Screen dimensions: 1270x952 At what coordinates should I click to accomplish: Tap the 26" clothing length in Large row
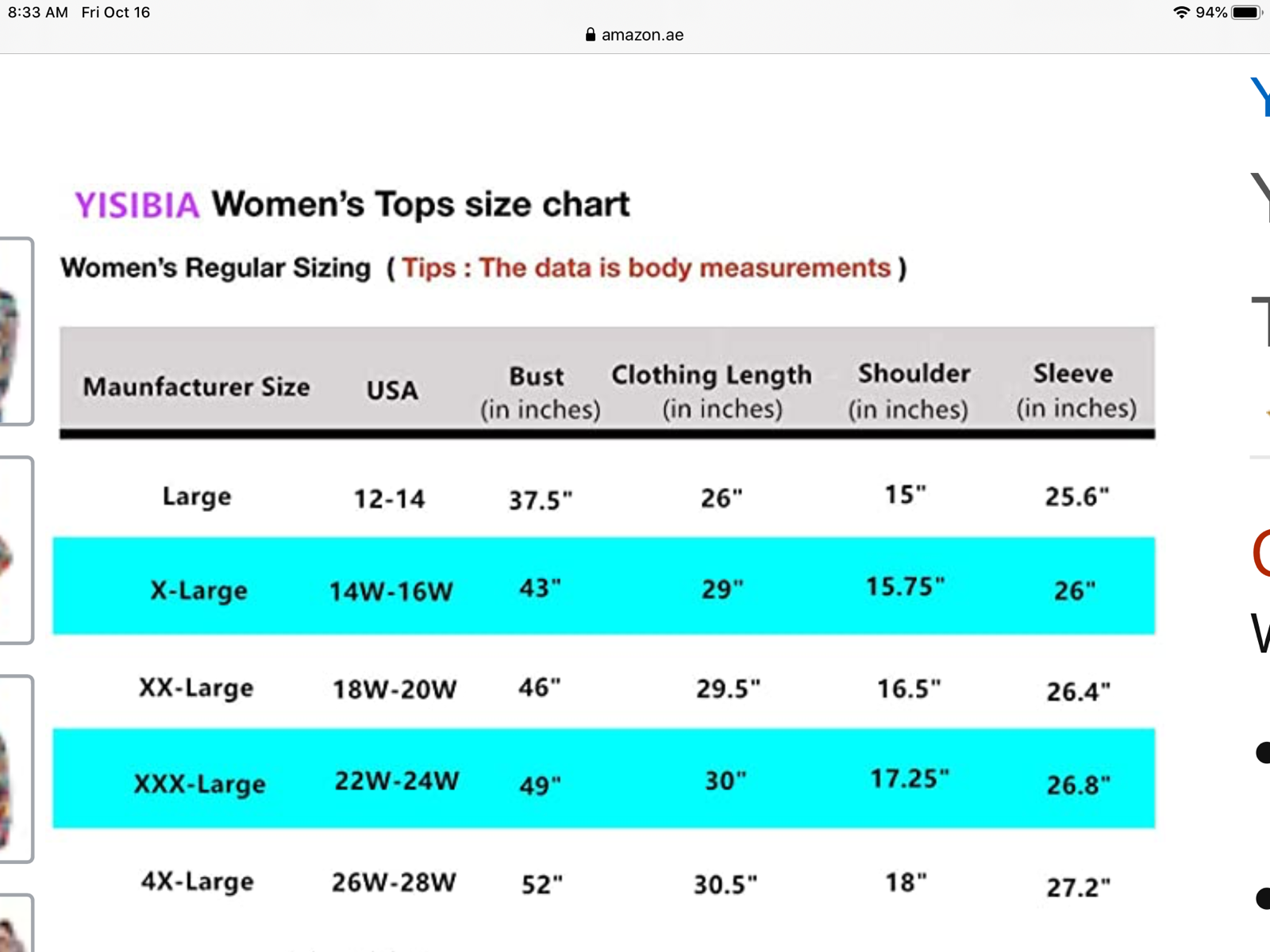click(722, 498)
